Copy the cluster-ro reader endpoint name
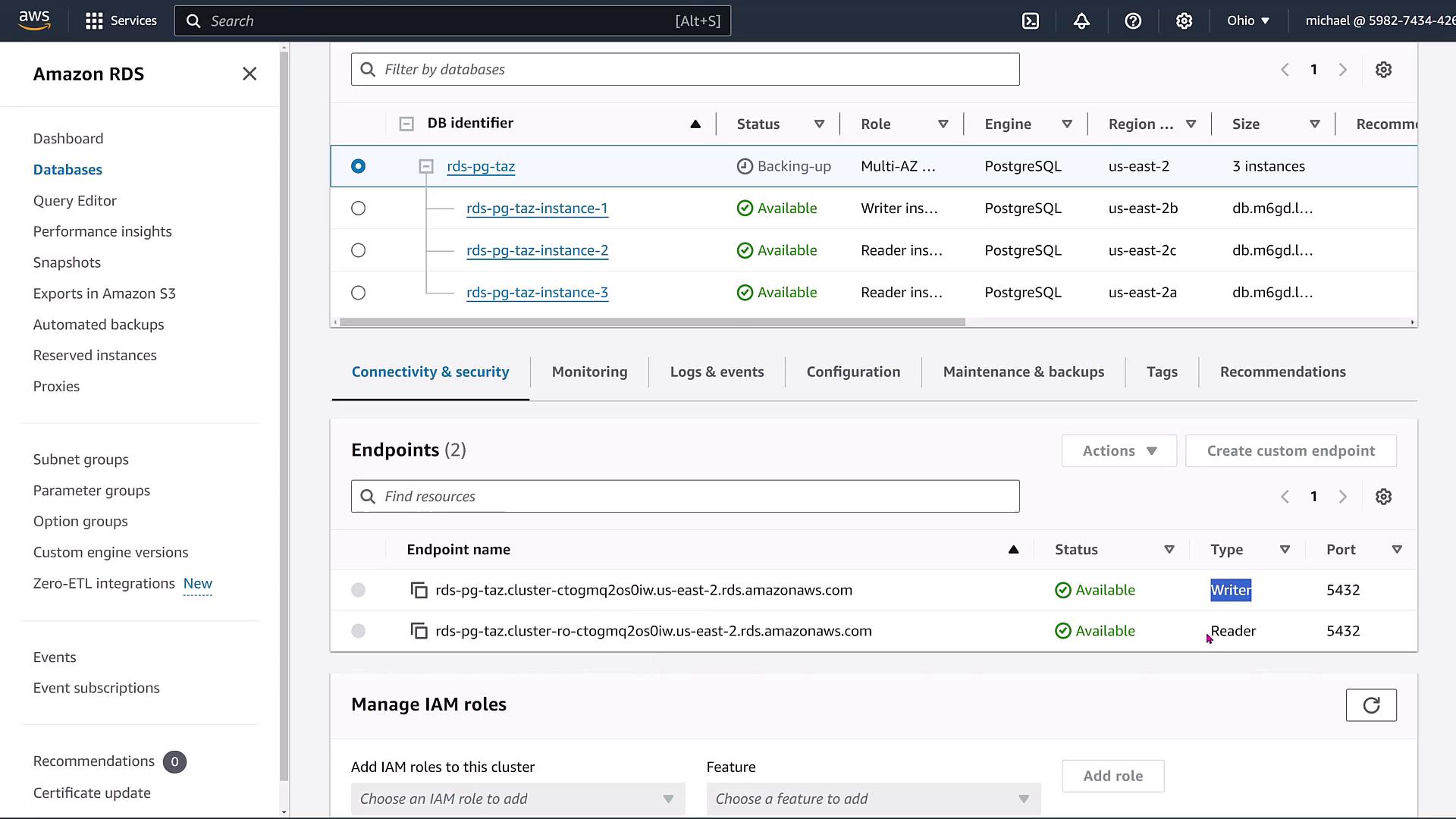1456x819 pixels. tap(419, 631)
